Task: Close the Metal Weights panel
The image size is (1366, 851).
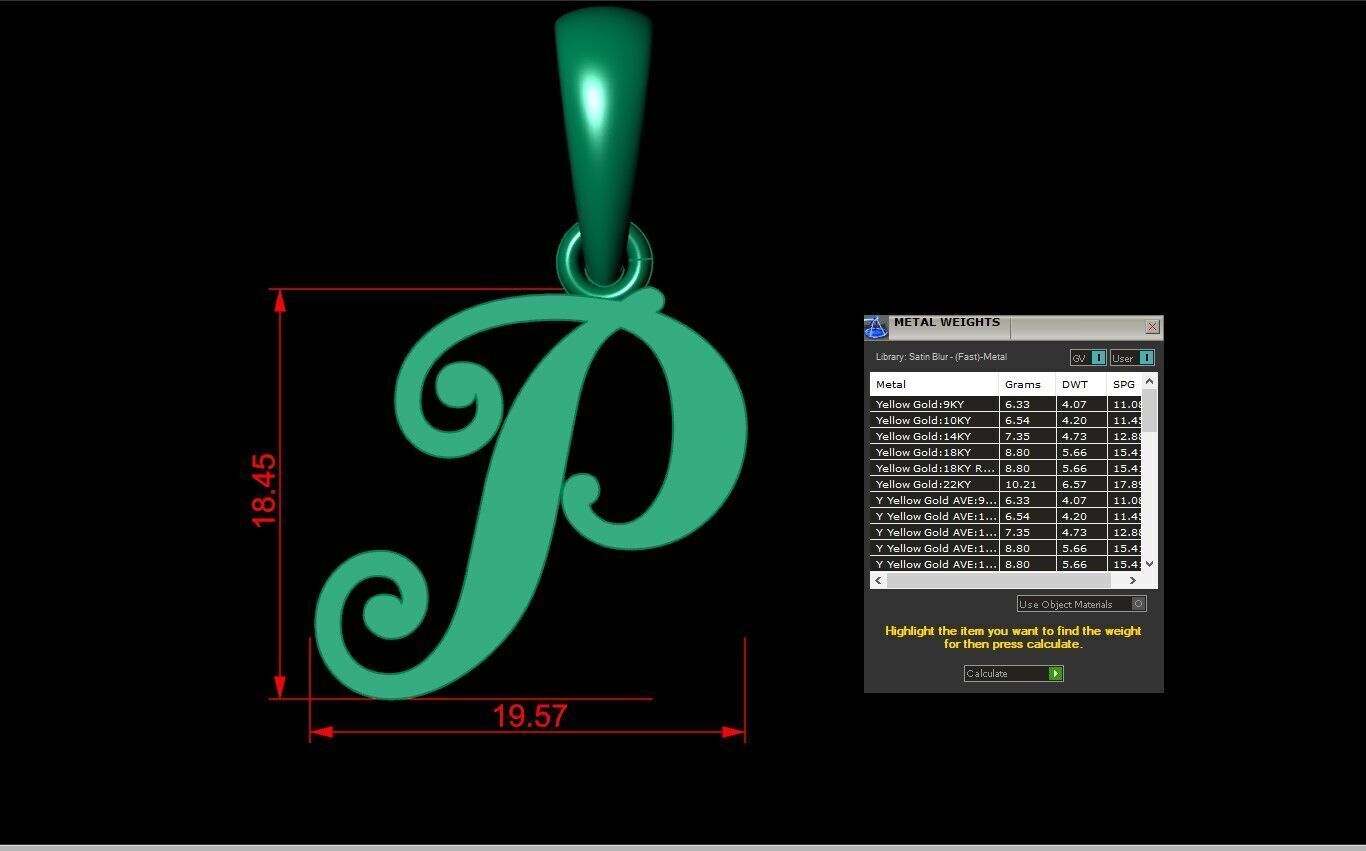Action: [1152, 327]
